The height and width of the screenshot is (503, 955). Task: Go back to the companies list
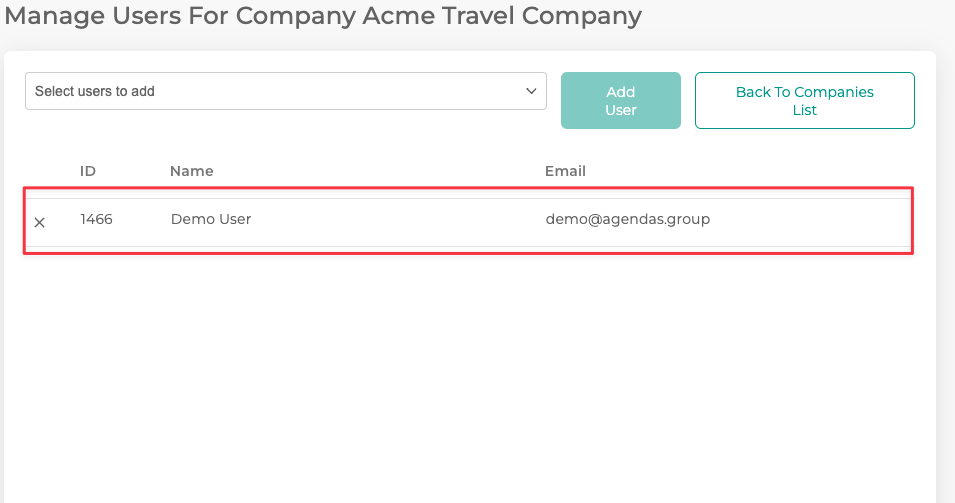(804, 101)
